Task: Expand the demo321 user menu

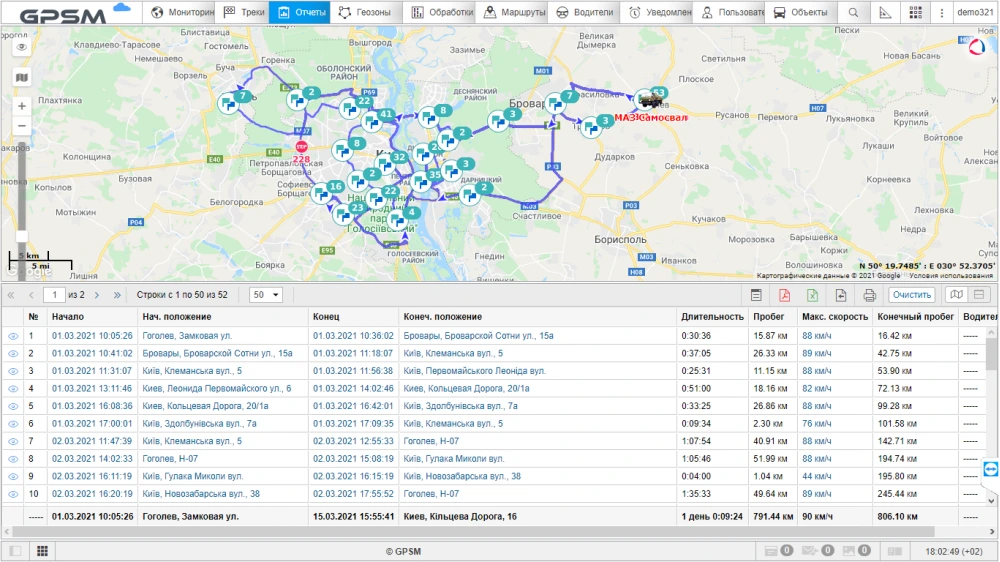Action: pyautogui.click(x=974, y=13)
